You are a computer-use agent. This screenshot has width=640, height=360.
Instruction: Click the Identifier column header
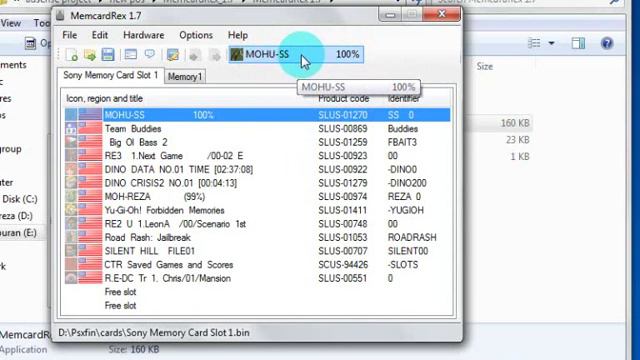pos(403,99)
